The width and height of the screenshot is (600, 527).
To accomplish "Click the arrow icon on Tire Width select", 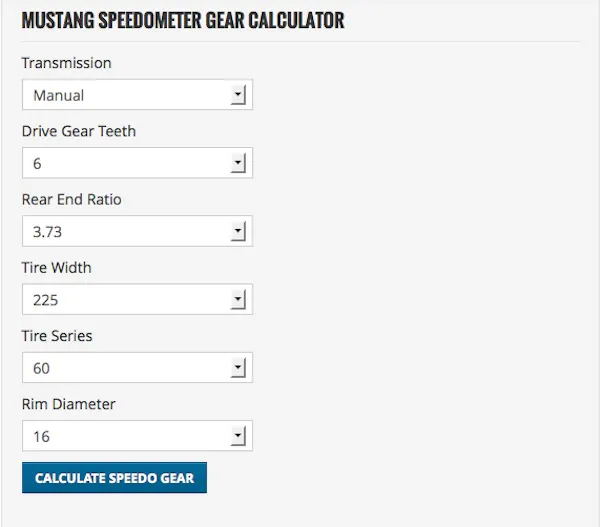I will (x=238, y=299).
